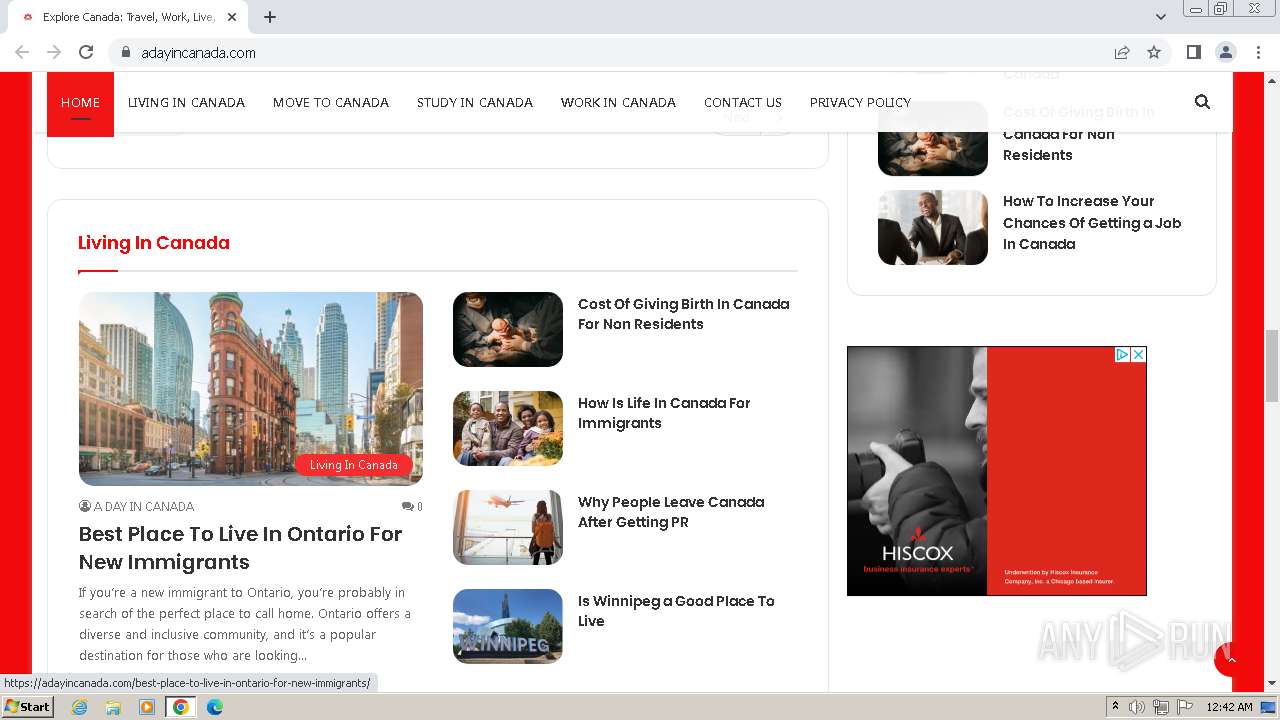Open File Explorer folder in taskbar
This screenshot has width=1280, height=720.
pos(113,707)
